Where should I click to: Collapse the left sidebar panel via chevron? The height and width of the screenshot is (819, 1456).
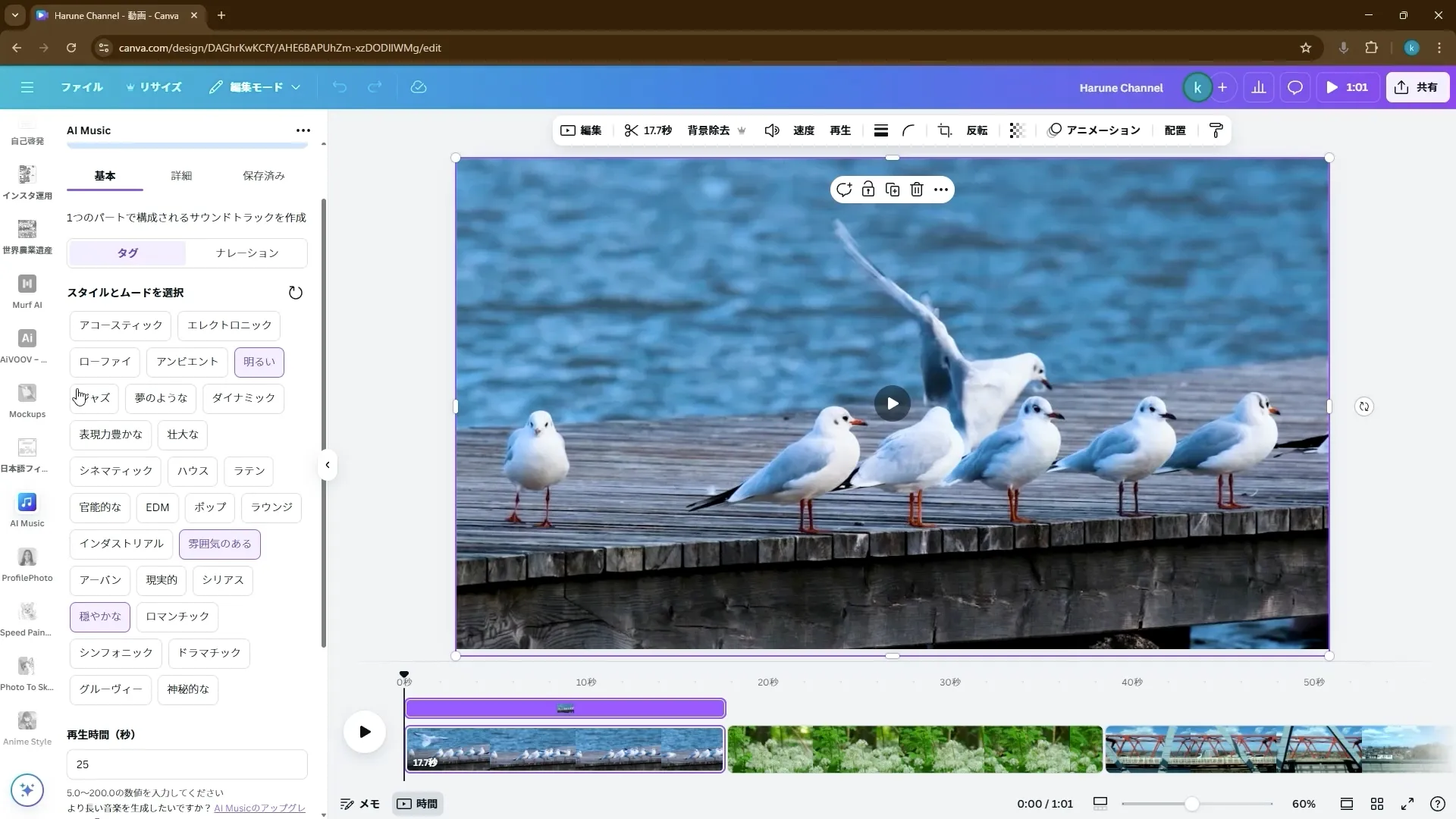[327, 464]
